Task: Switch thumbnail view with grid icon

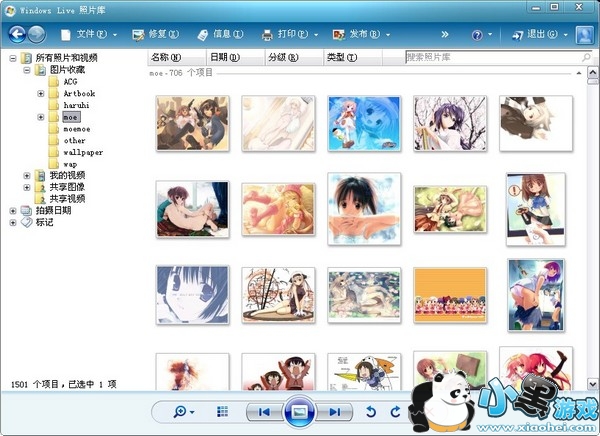Action: [x=222, y=412]
